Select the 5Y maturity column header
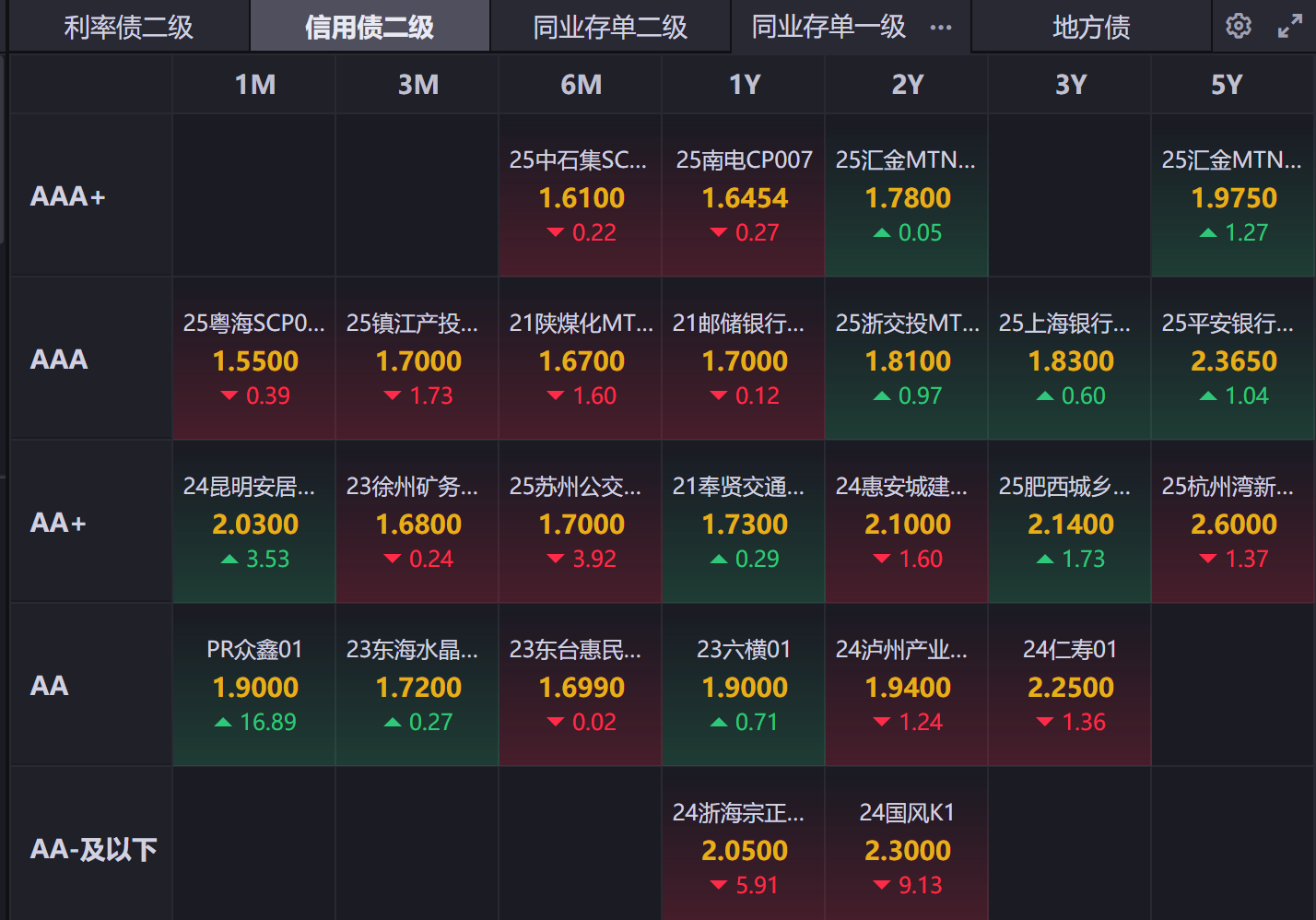 [1227, 85]
